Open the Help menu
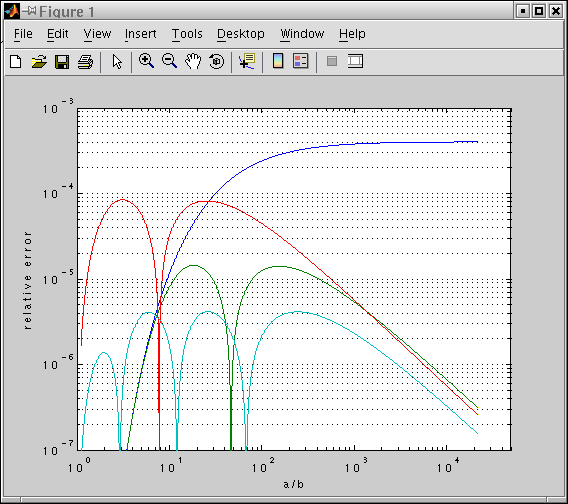 (x=352, y=34)
